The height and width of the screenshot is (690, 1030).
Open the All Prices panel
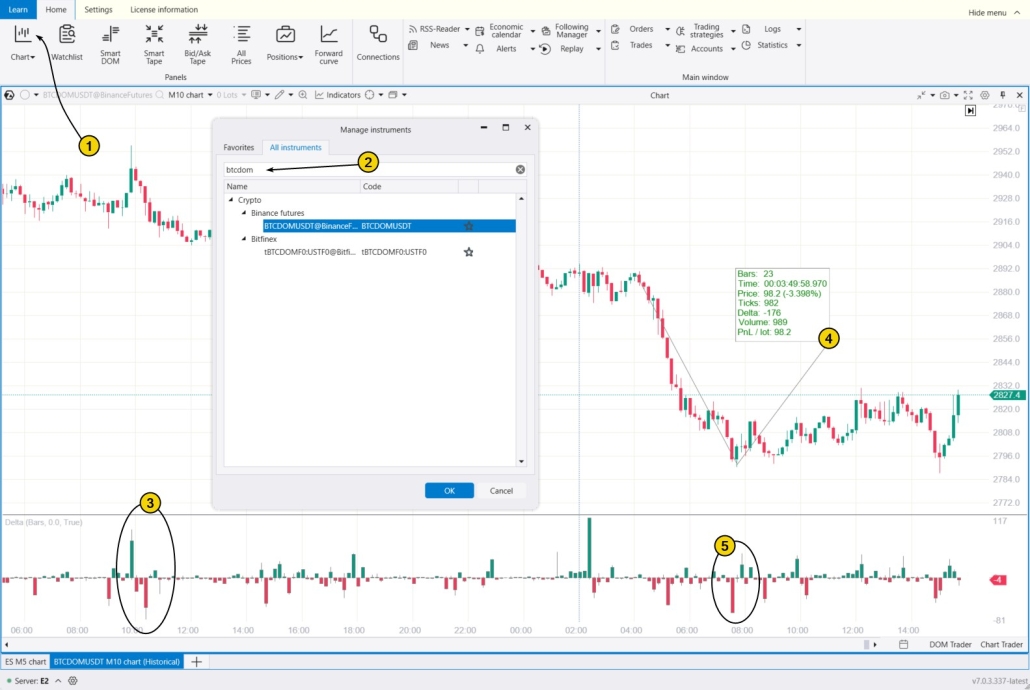click(x=241, y=40)
